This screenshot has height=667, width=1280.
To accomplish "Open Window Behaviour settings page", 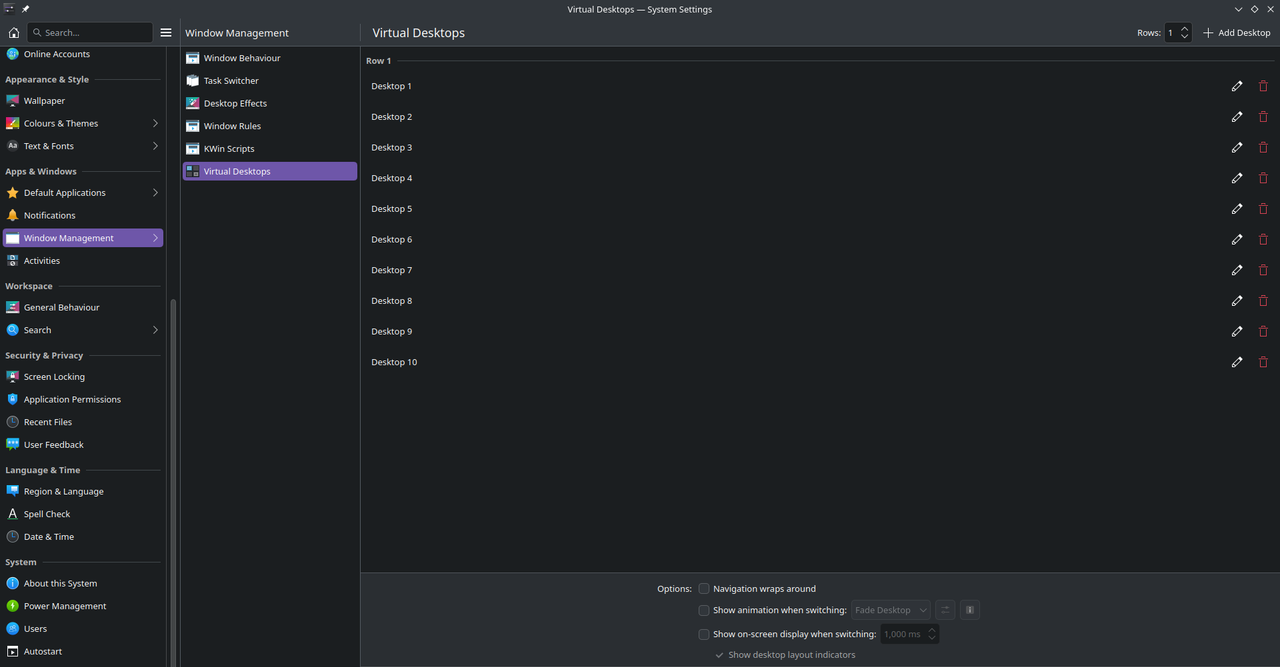I will (269, 58).
